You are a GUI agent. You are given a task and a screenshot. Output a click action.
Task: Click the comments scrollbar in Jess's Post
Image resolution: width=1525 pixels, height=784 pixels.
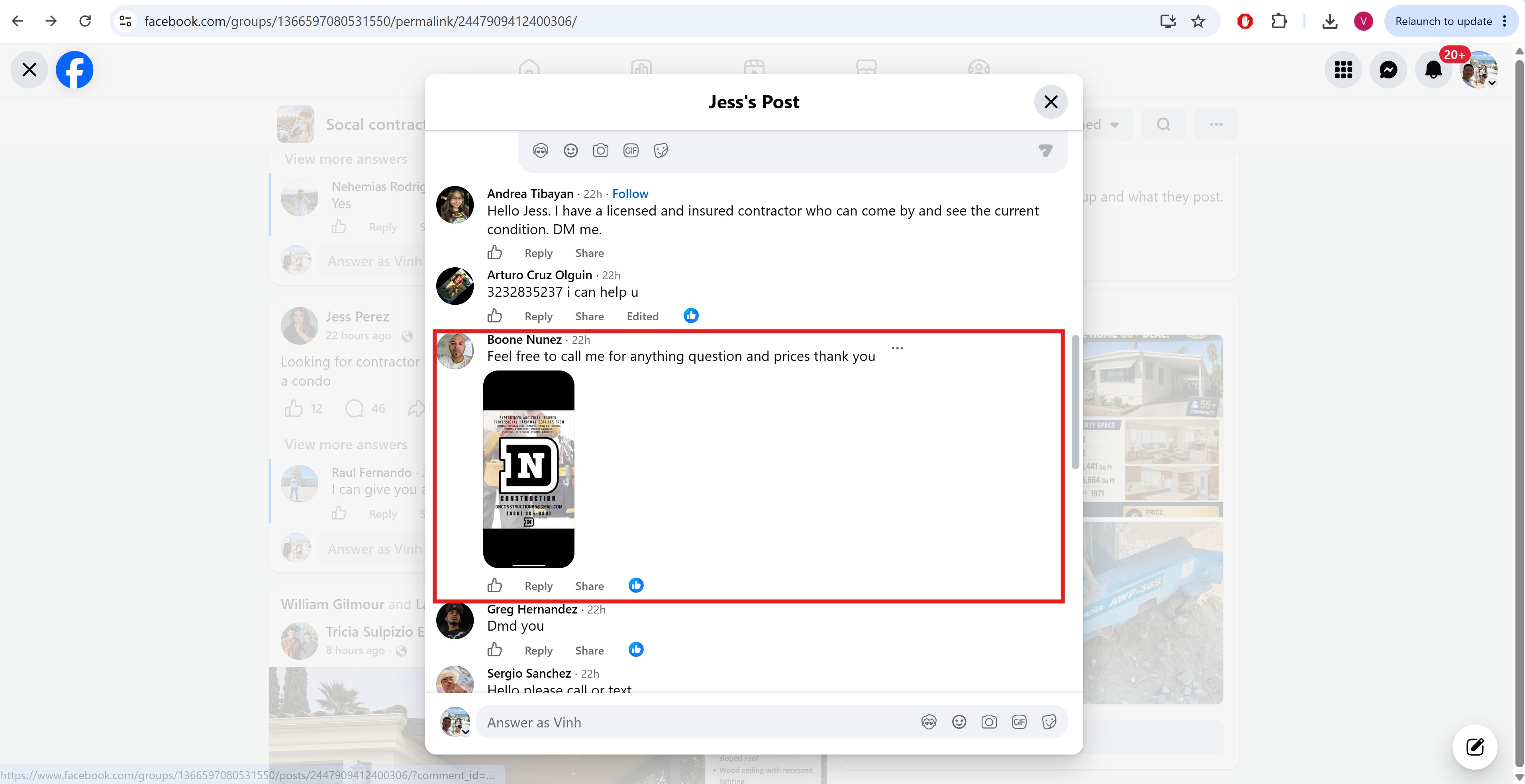(1075, 403)
